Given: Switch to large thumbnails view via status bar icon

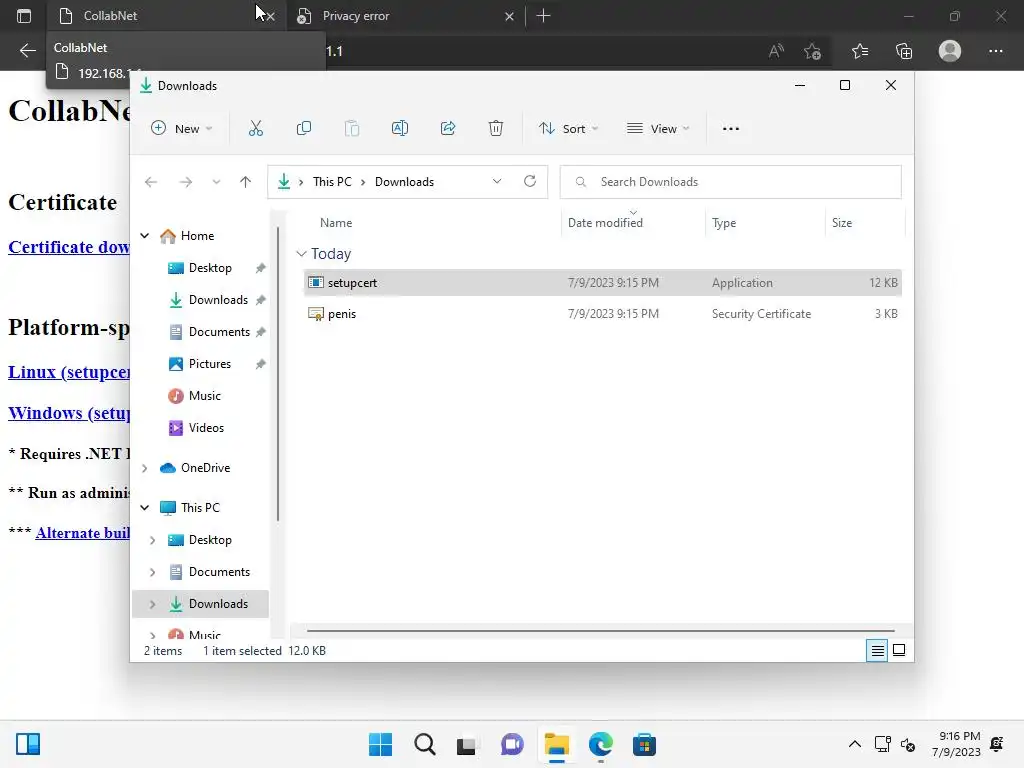Looking at the screenshot, I should point(899,650).
